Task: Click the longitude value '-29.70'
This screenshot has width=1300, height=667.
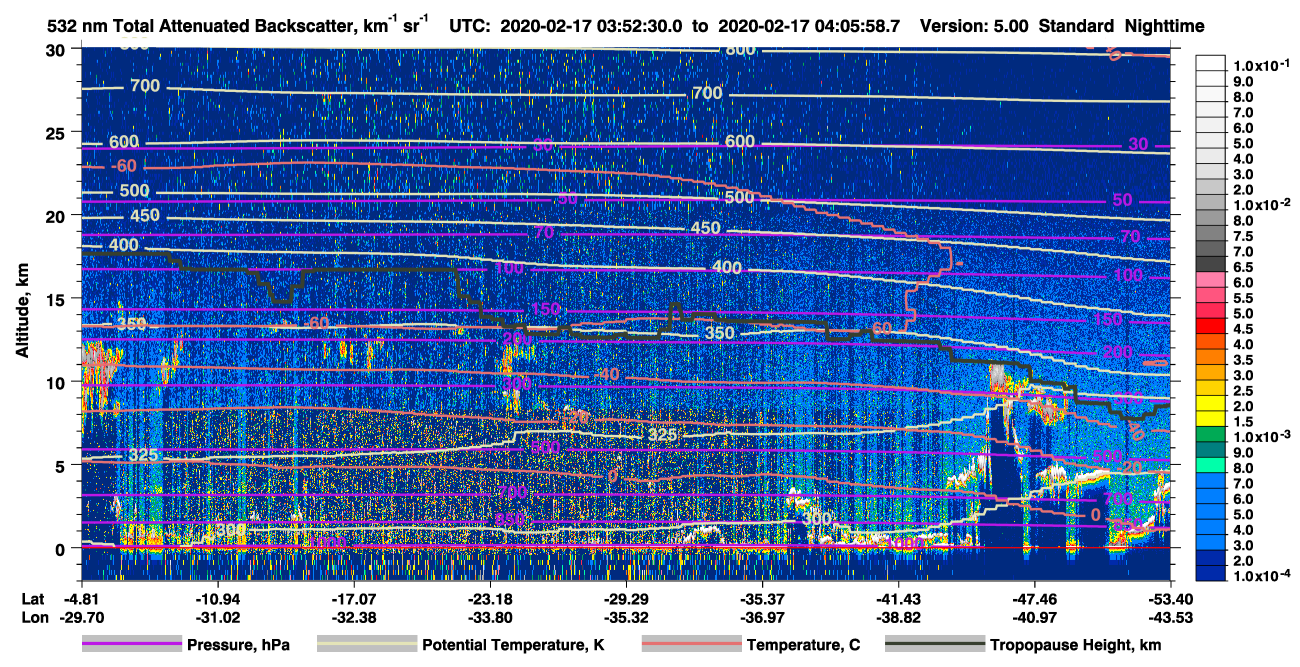Action: coord(82,617)
